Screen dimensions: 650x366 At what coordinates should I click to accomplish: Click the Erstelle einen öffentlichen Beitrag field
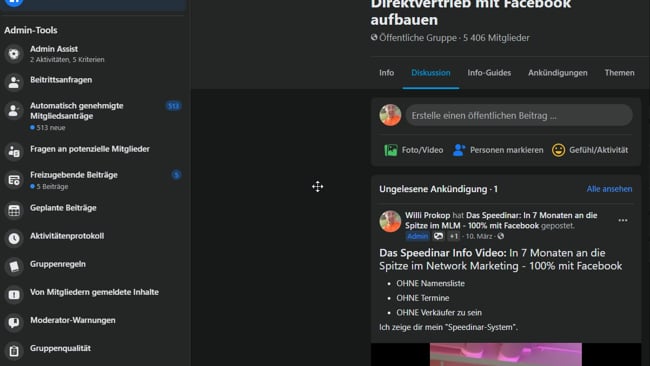pos(519,116)
